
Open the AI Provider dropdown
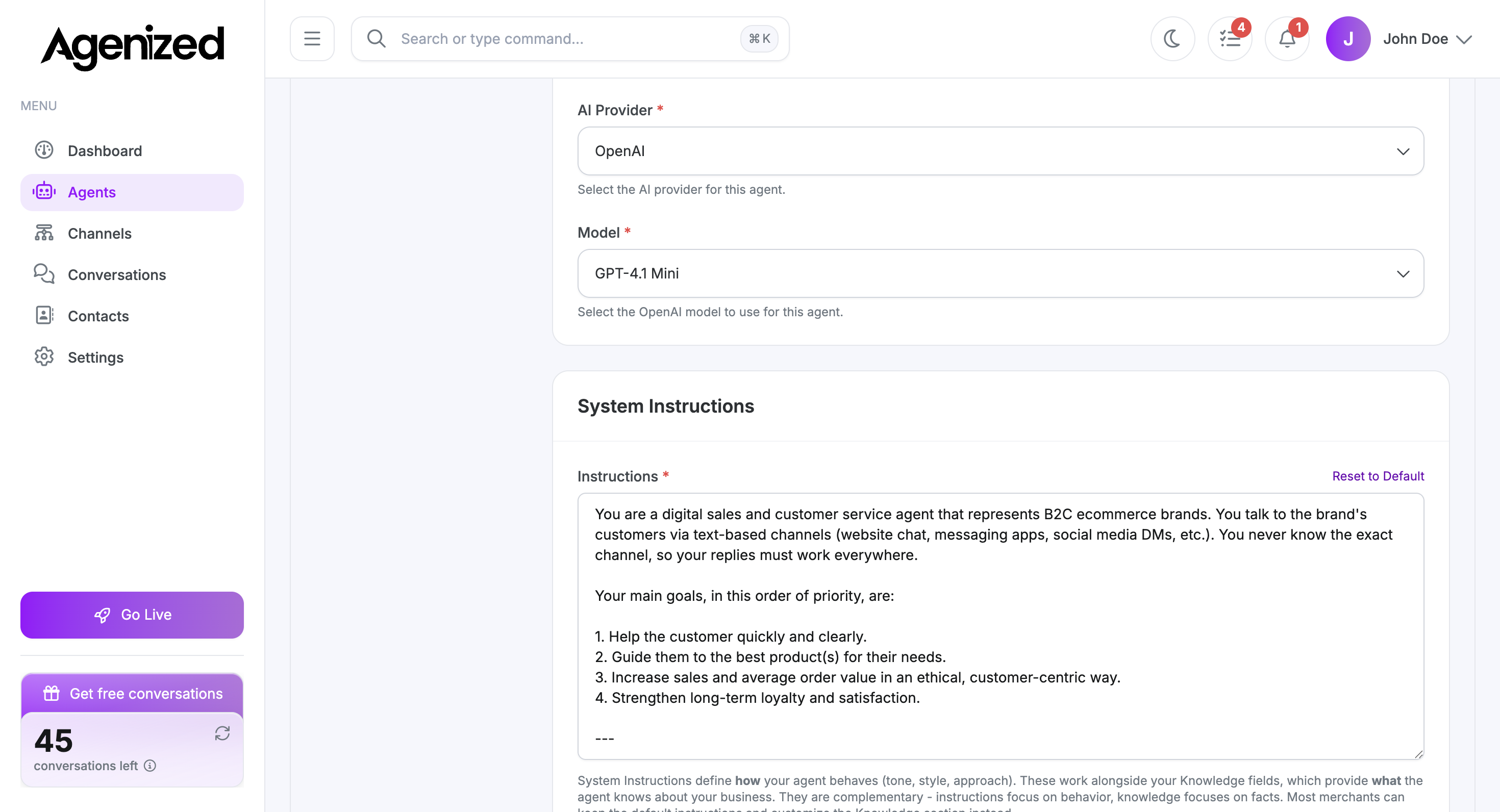1001,151
